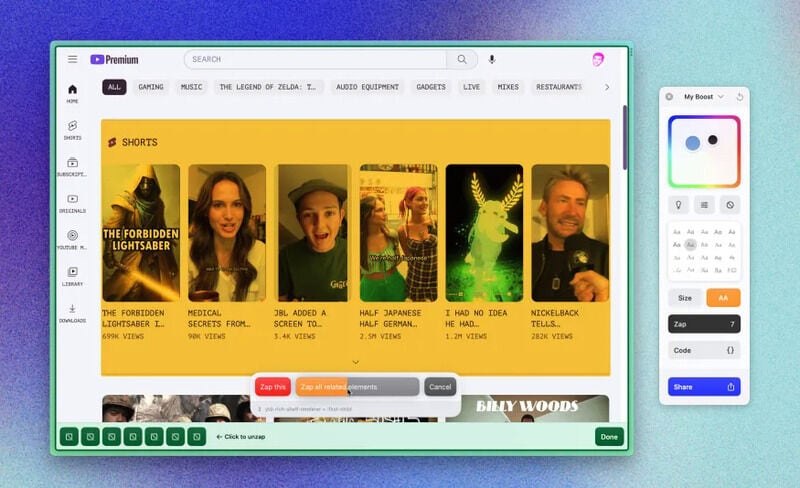The image size is (800, 488).
Task: Click into the Search field
Action: point(315,59)
